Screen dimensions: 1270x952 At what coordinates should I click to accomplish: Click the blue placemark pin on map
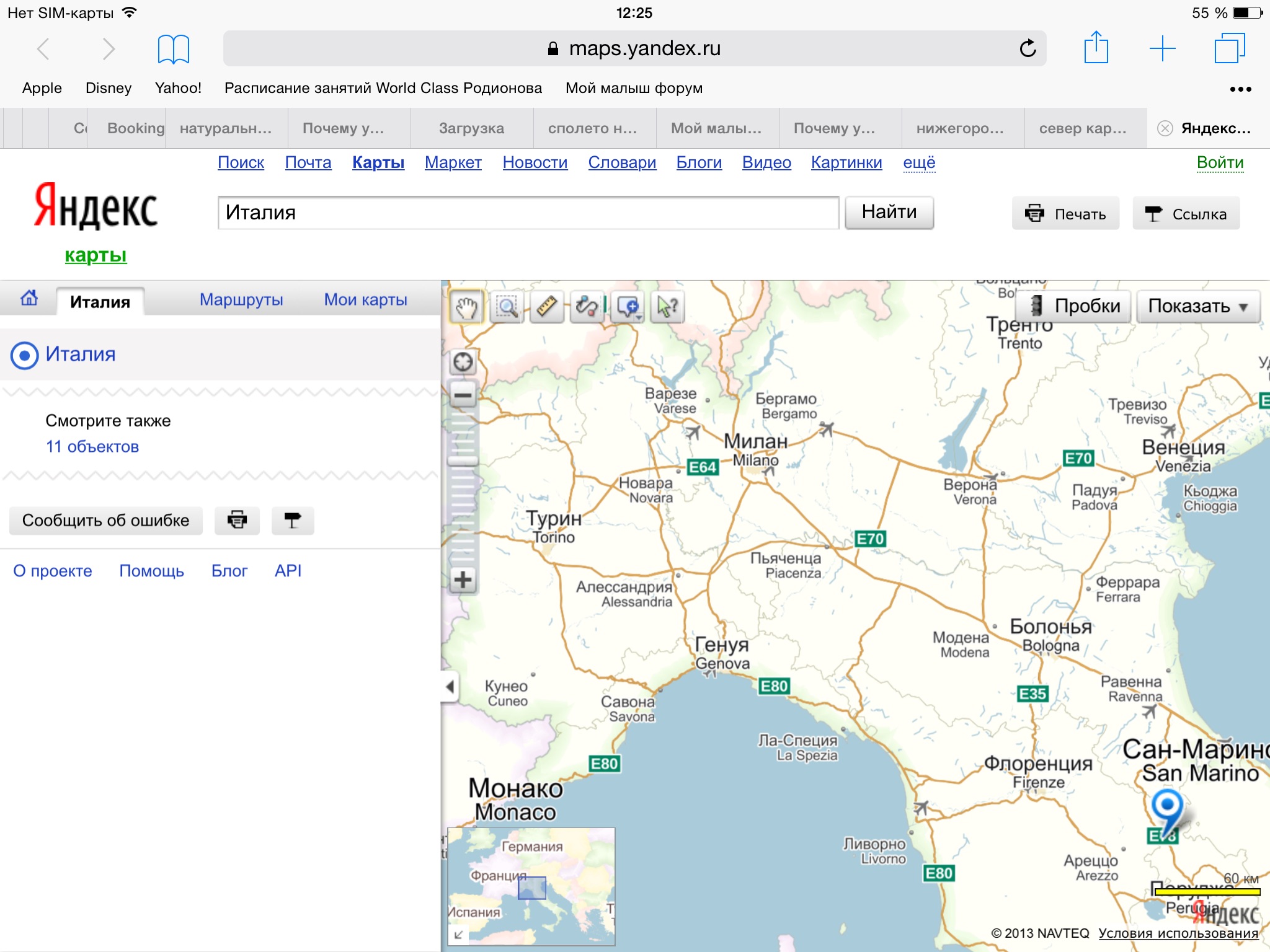1167,811
